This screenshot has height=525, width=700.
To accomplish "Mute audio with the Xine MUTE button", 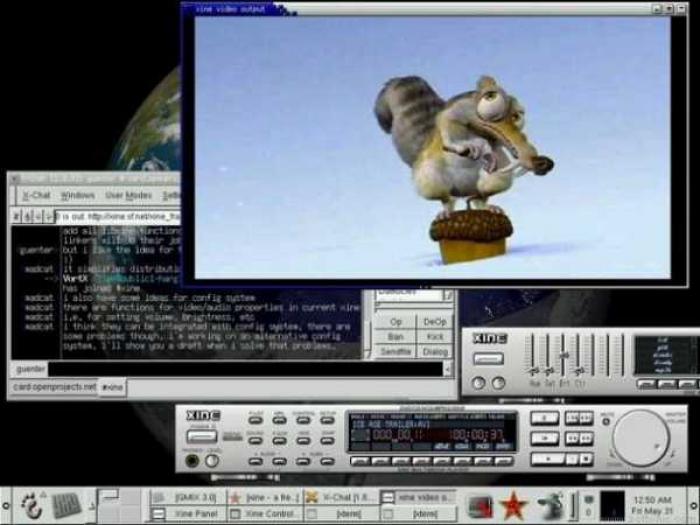I will pyautogui.click(x=606, y=421).
